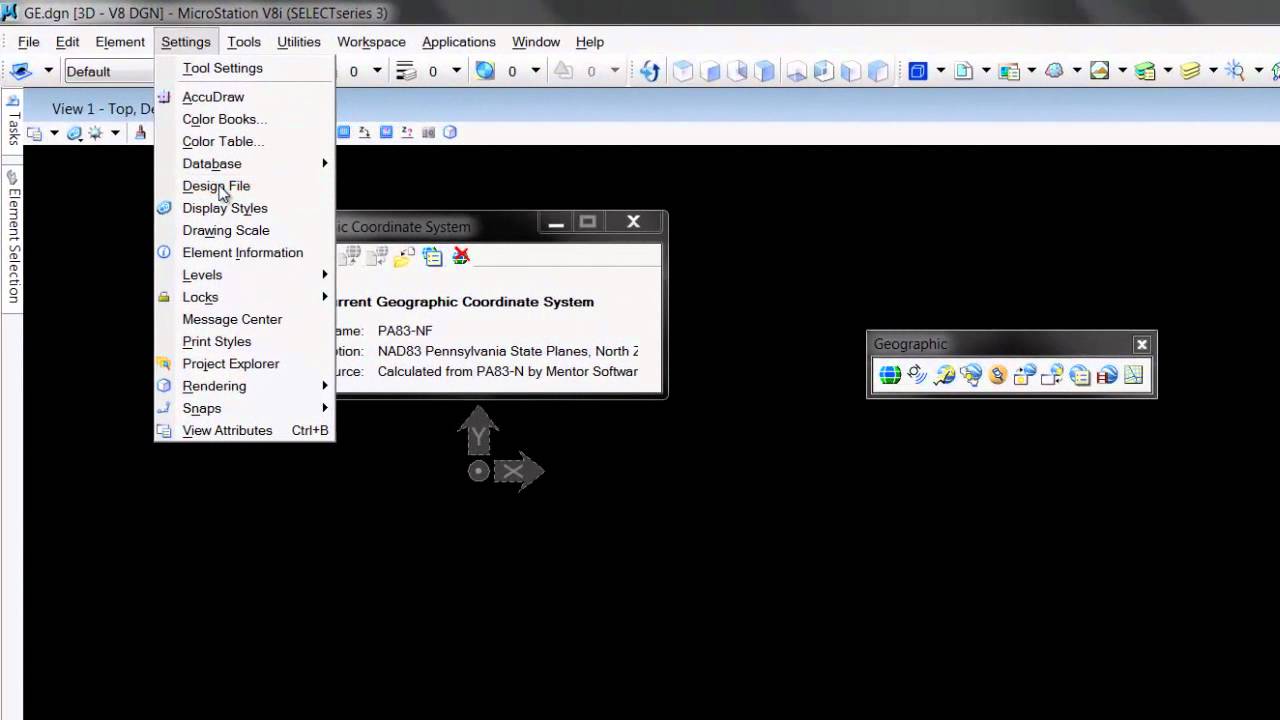Click the active level laptop icon

coord(21,71)
